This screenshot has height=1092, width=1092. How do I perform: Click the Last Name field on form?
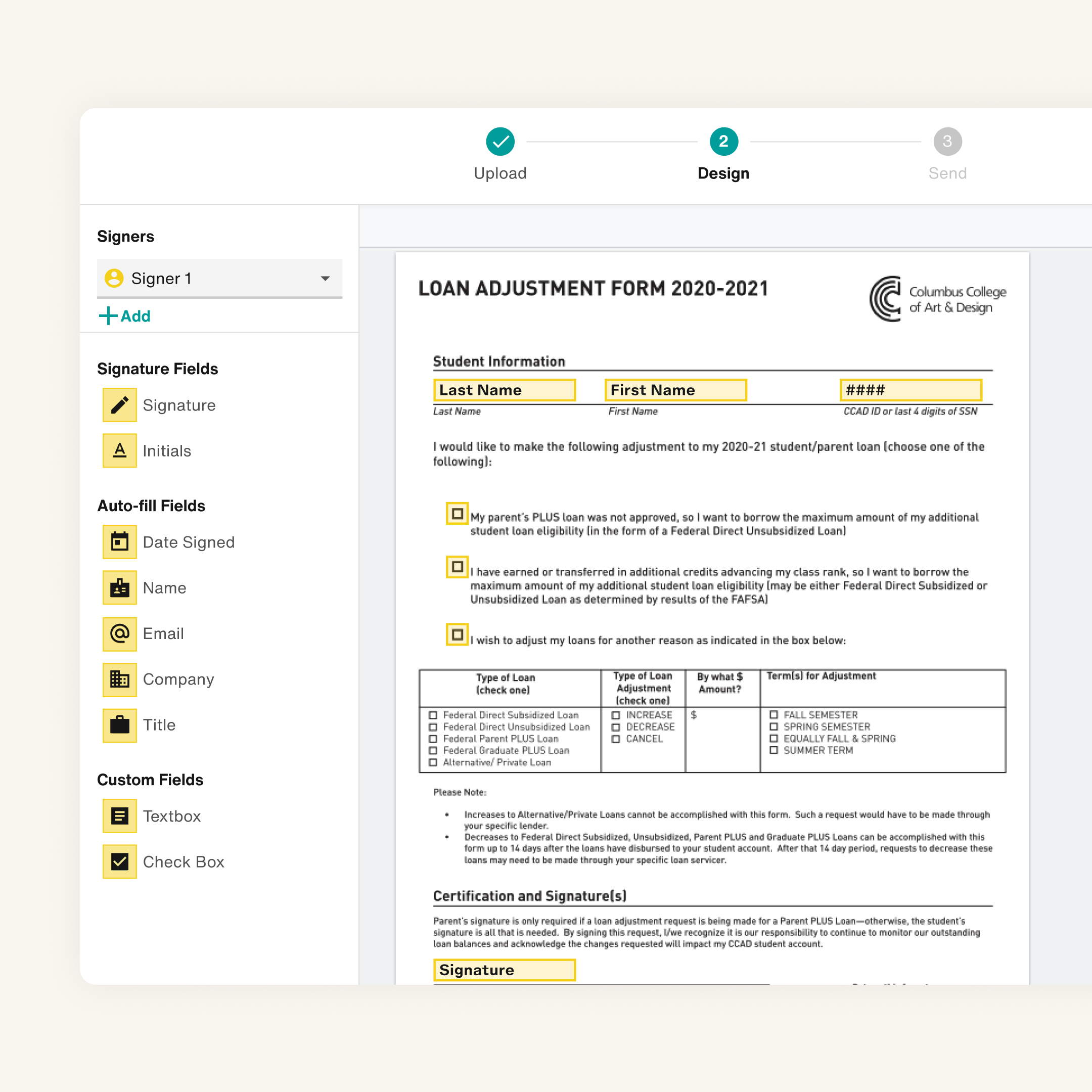[504, 390]
